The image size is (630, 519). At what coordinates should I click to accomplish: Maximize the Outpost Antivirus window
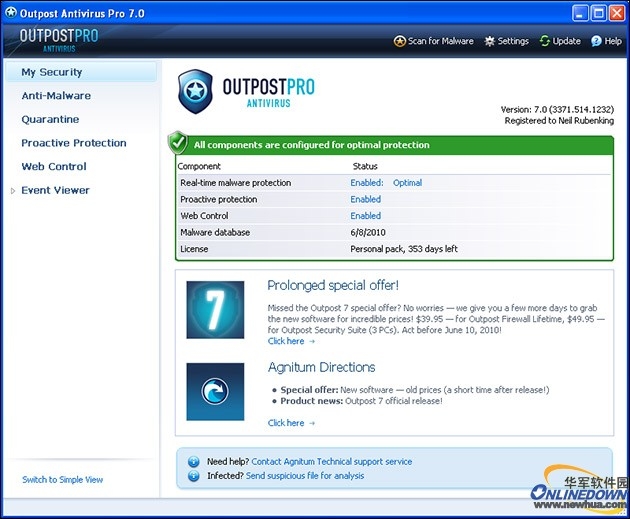(x=599, y=13)
